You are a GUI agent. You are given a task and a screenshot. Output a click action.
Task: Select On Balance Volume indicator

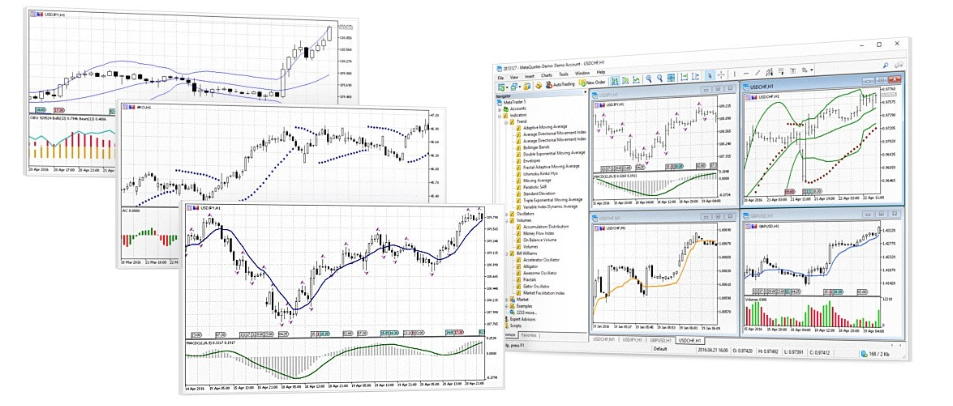click(x=542, y=240)
